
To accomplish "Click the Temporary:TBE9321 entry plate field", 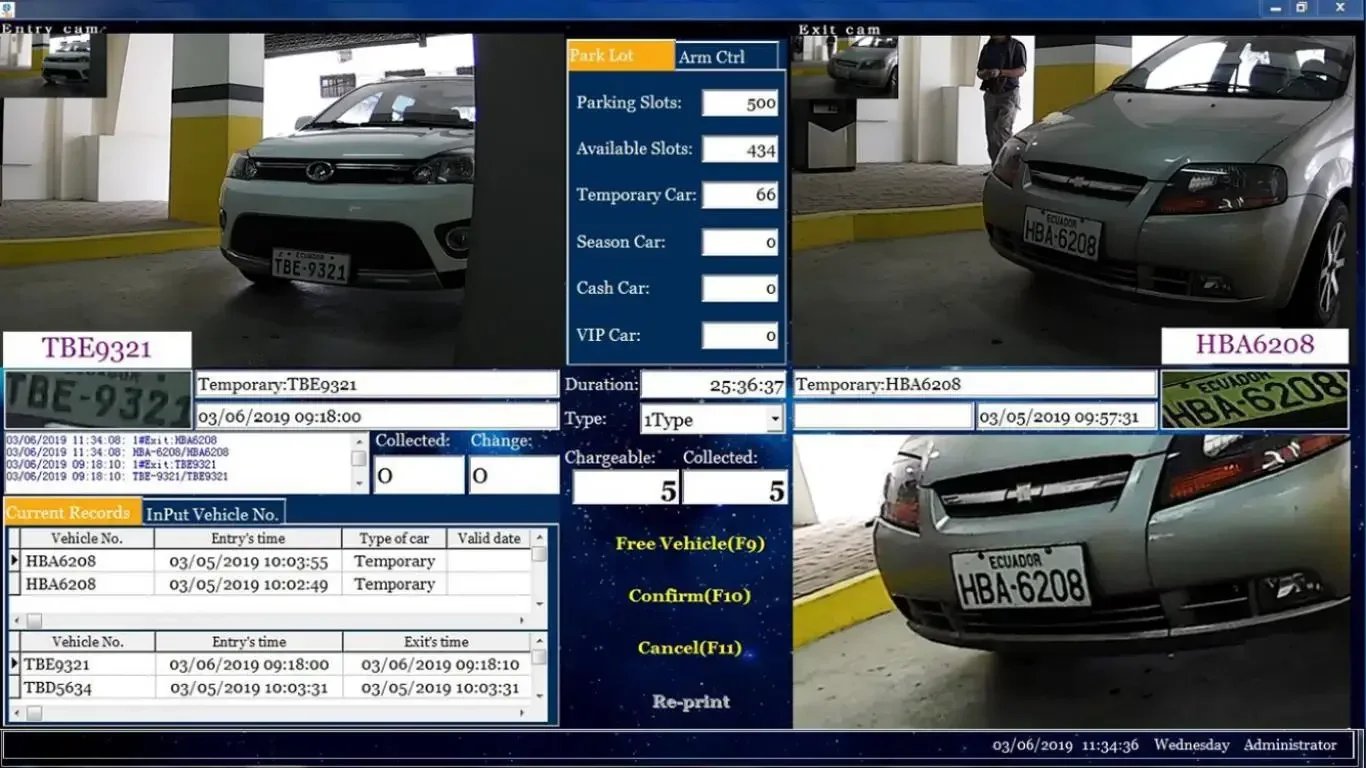I will tap(376, 384).
